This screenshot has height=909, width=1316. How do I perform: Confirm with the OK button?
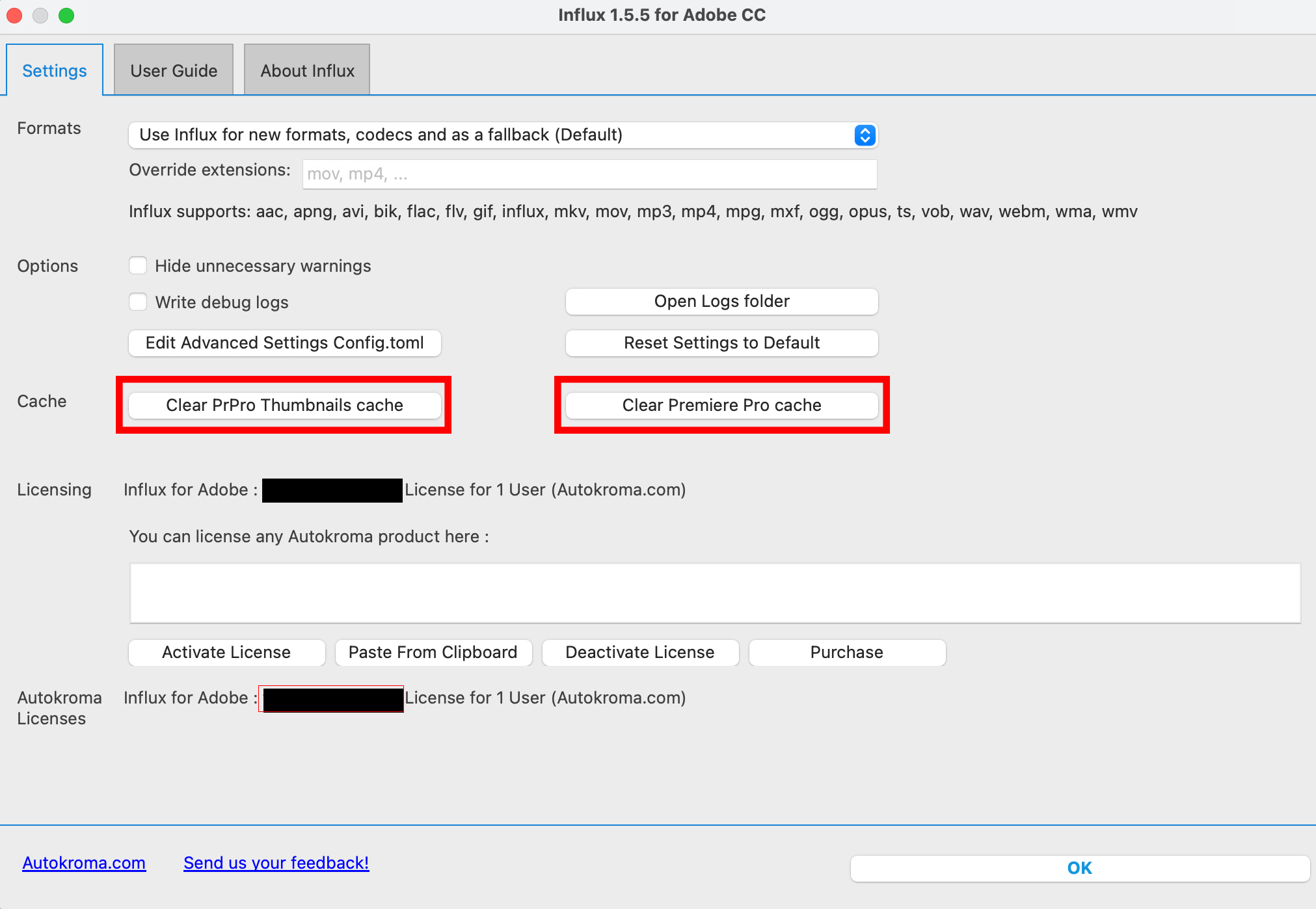[1080, 868]
